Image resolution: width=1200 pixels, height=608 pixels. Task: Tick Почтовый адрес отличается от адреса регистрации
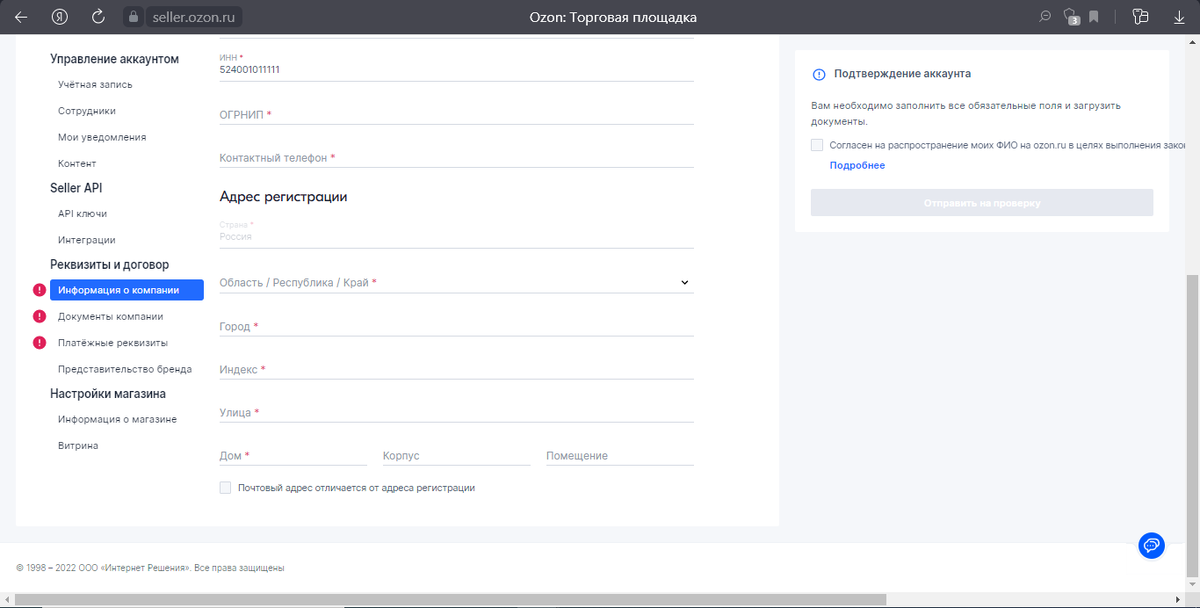tap(225, 488)
